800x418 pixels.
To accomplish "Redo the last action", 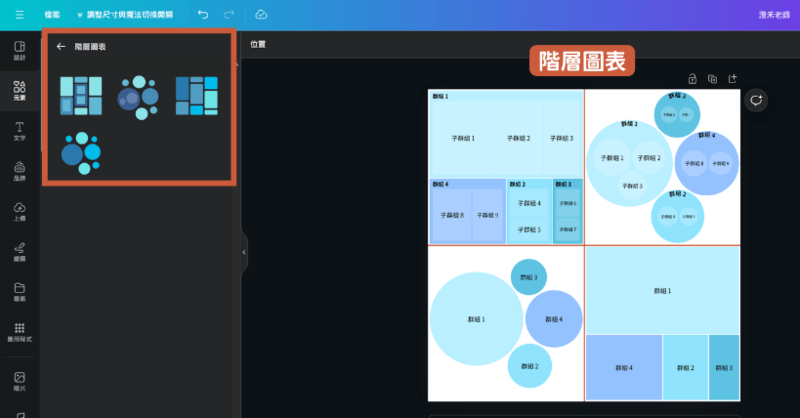I will (x=229, y=15).
